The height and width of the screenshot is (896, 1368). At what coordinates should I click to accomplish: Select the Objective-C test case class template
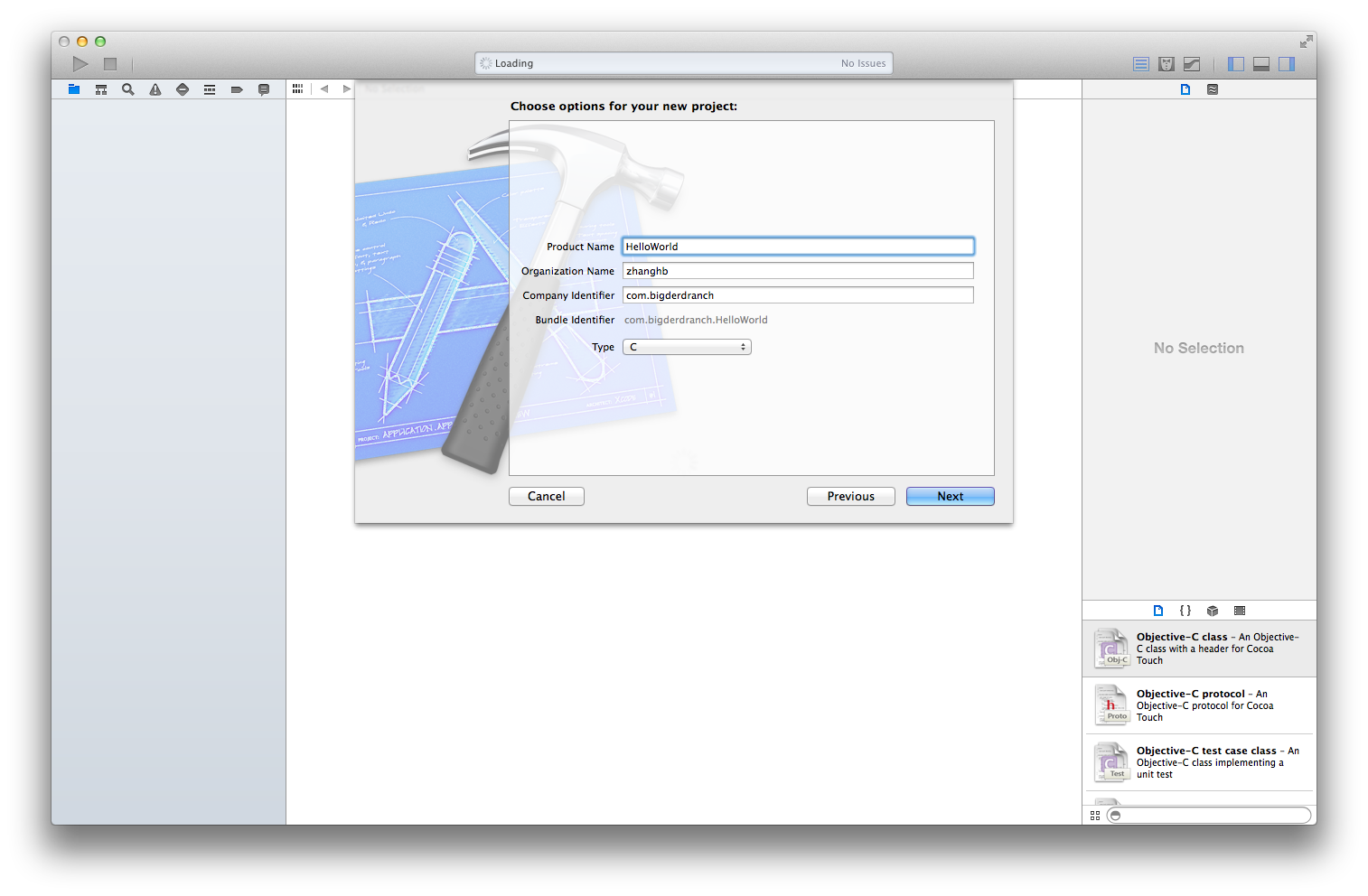pyautogui.click(x=1199, y=762)
